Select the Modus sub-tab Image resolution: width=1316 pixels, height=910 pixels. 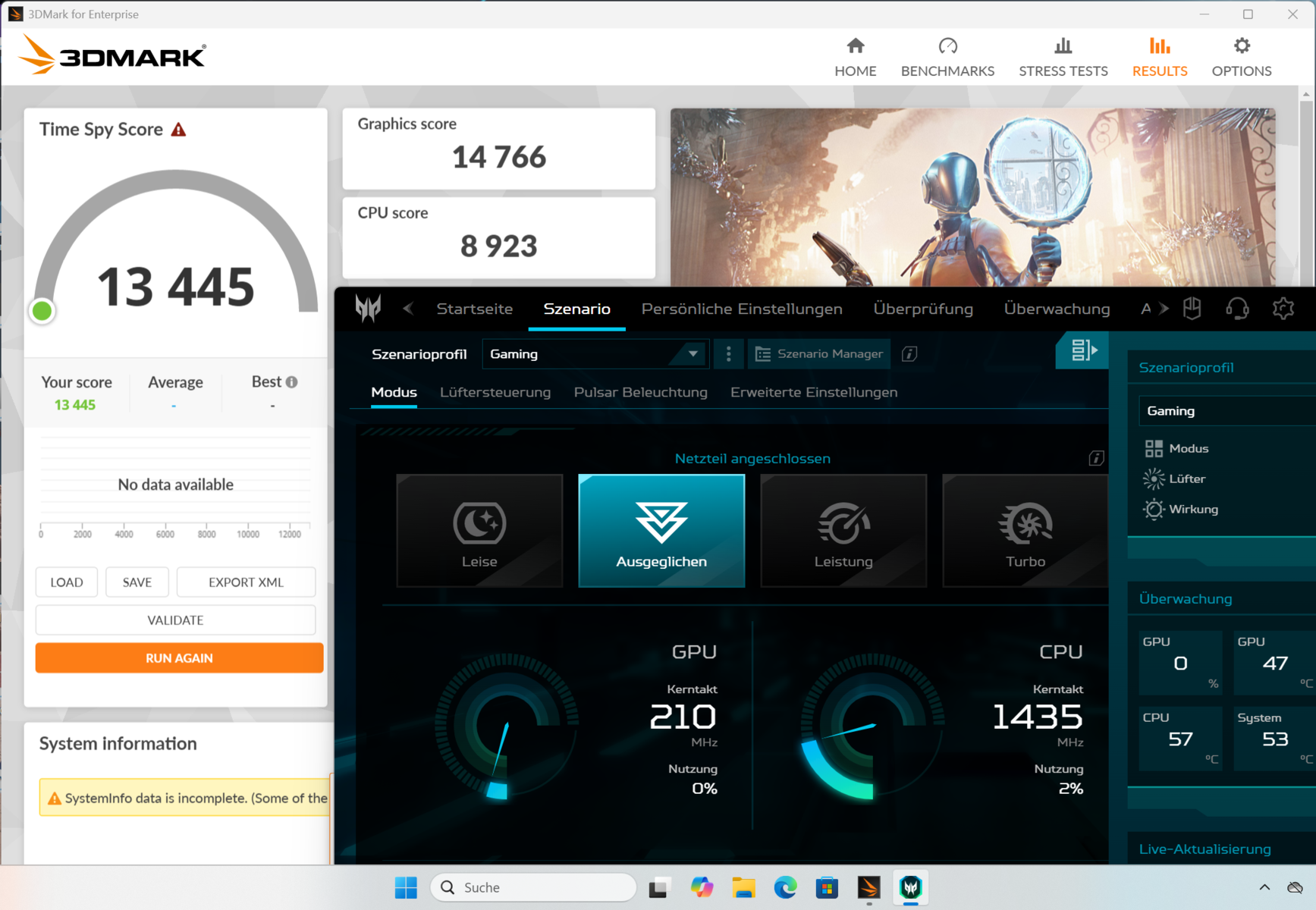coord(394,392)
